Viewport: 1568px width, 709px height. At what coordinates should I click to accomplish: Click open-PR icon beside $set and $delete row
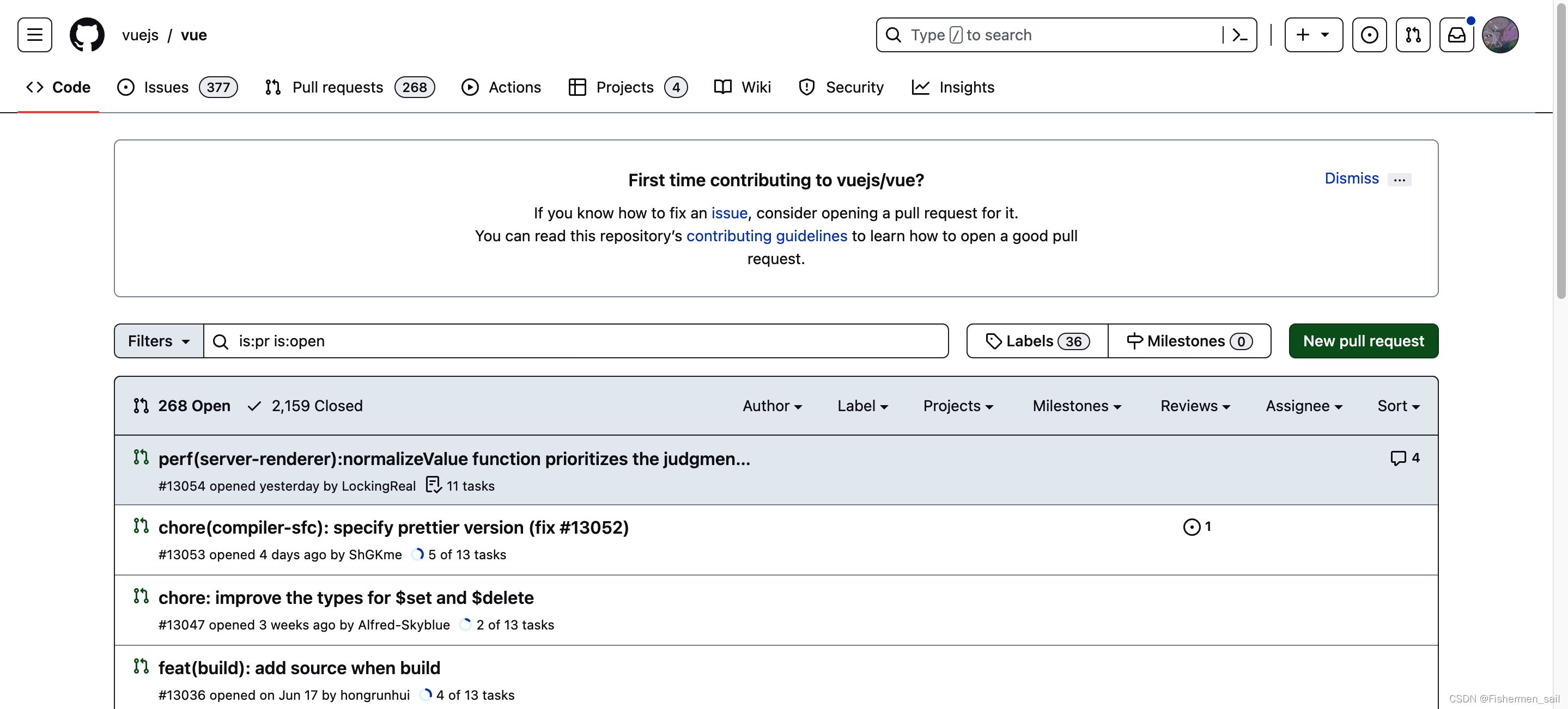coord(141,596)
